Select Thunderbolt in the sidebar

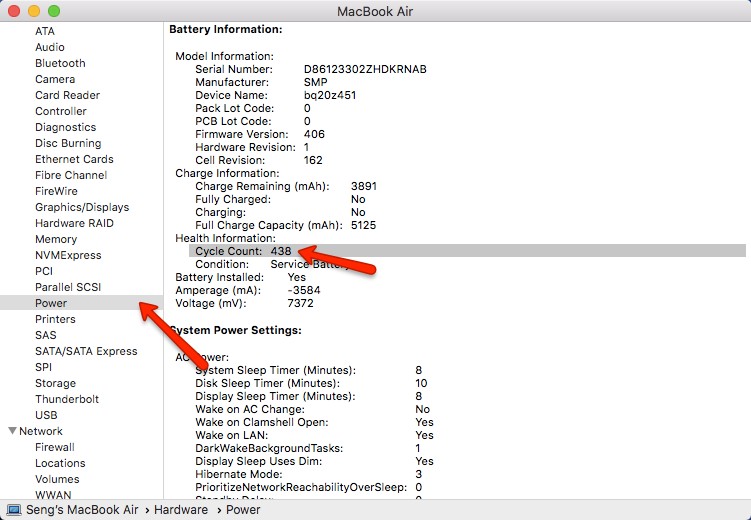[67, 399]
